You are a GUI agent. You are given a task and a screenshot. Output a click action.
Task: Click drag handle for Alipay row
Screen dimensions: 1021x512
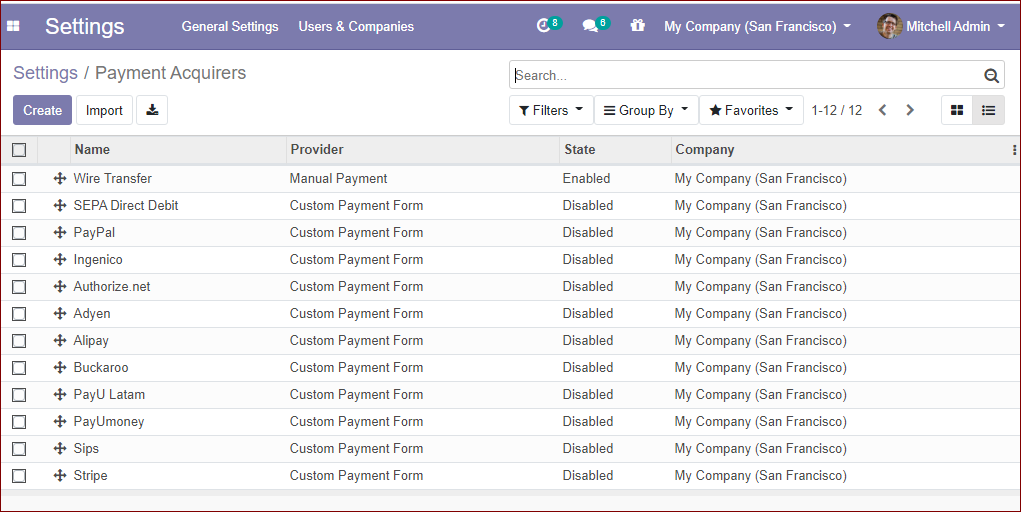click(x=60, y=340)
